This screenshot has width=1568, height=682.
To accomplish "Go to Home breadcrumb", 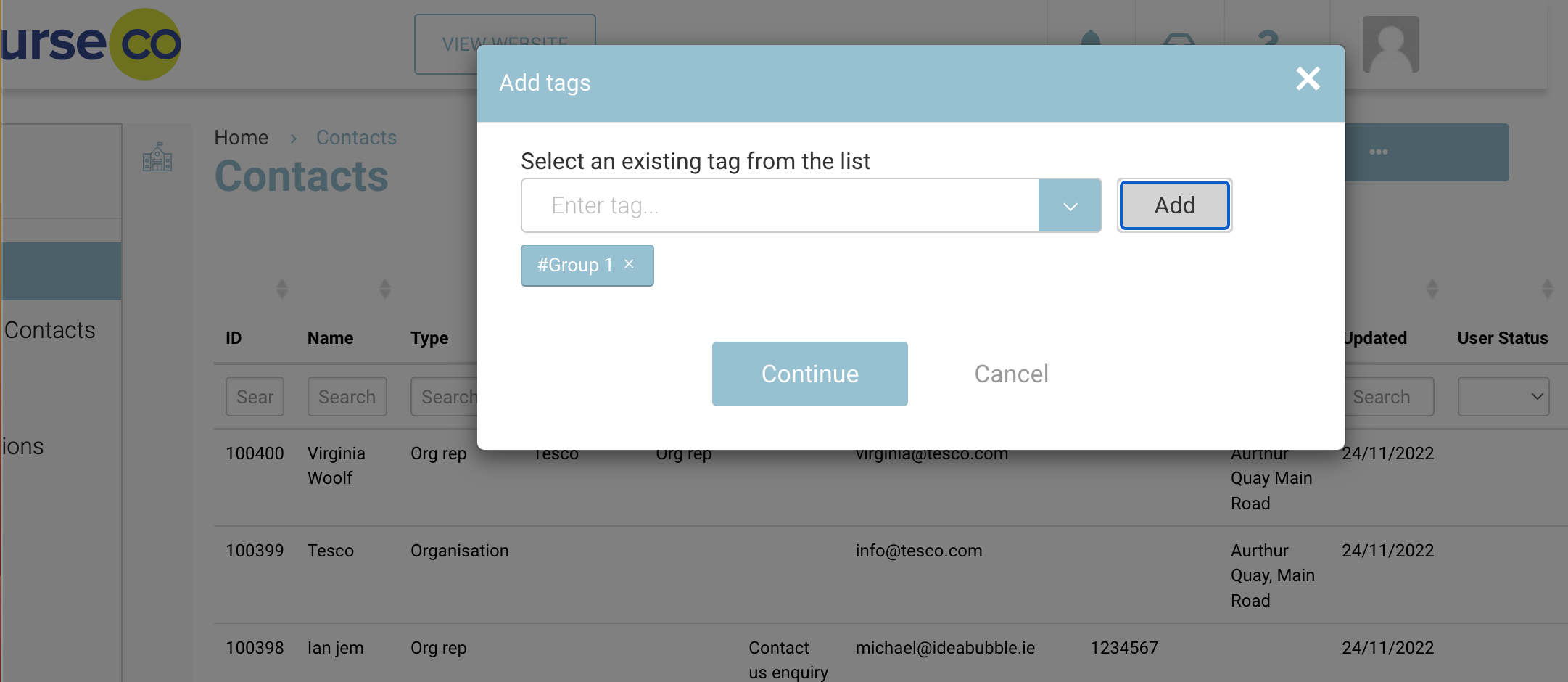I will click(242, 138).
